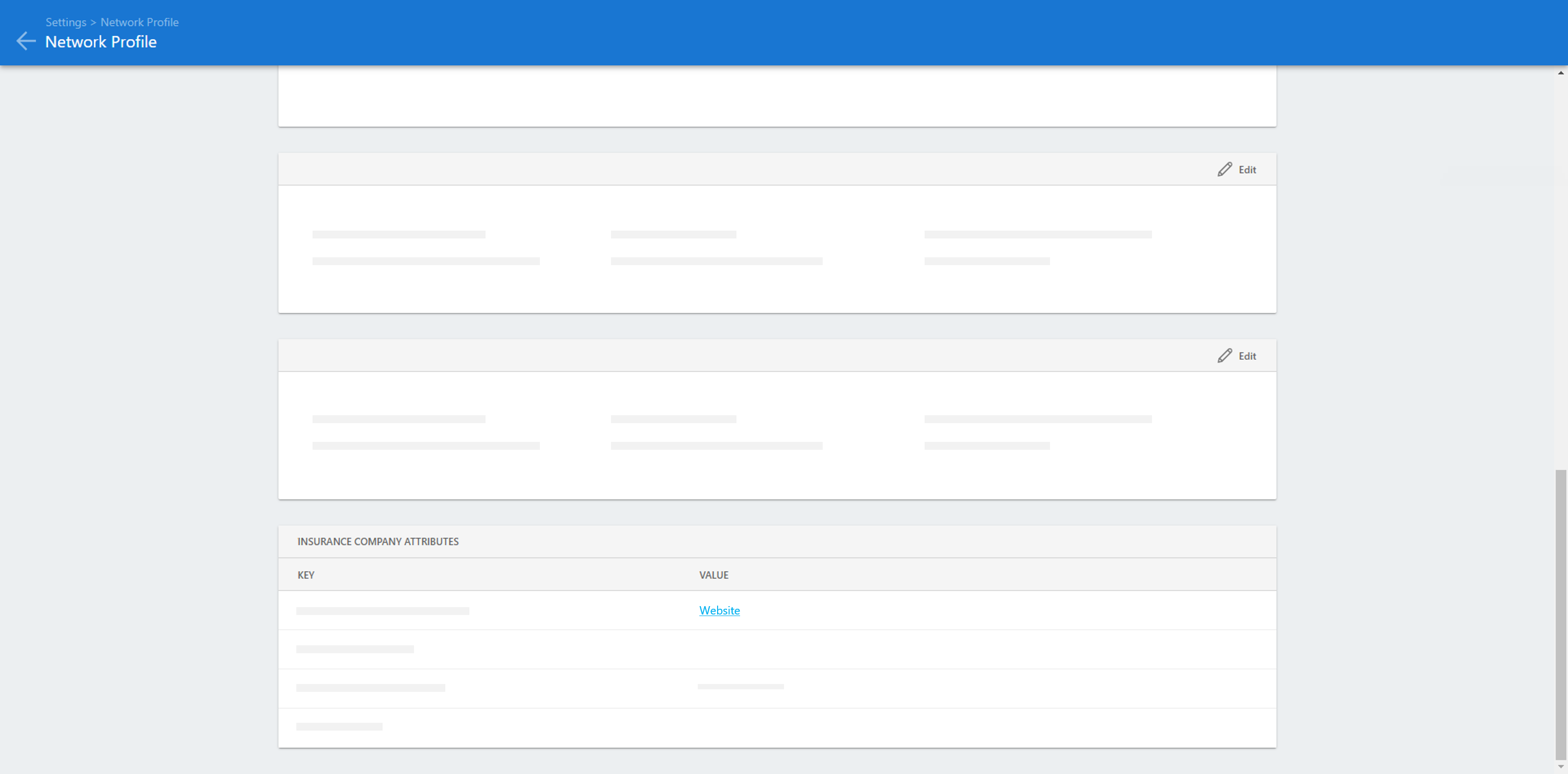The height and width of the screenshot is (774, 1568).
Task: Click the pencil icon of the upper Edit card
Action: (x=1224, y=169)
